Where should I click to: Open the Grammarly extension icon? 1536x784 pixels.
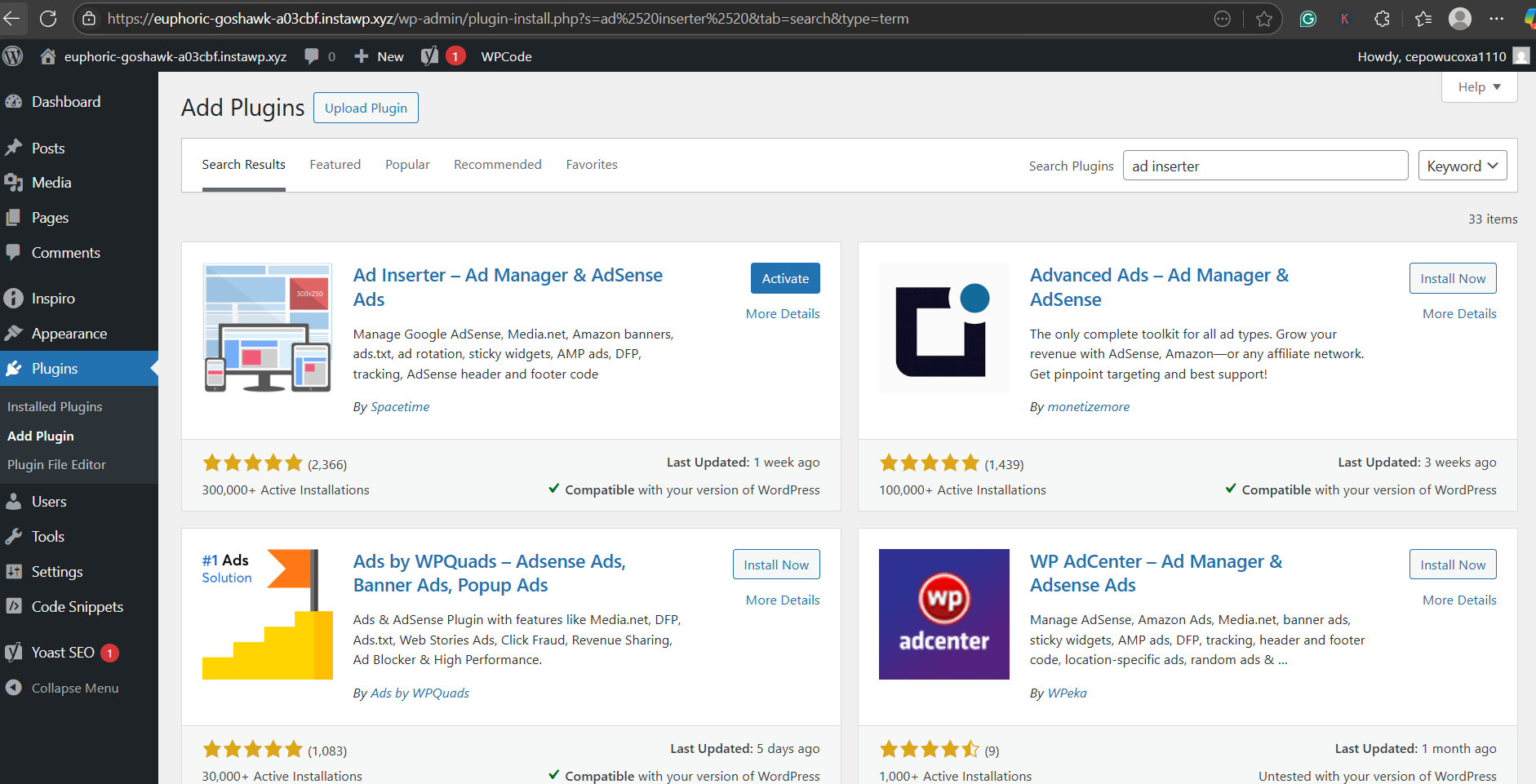tap(1308, 19)
